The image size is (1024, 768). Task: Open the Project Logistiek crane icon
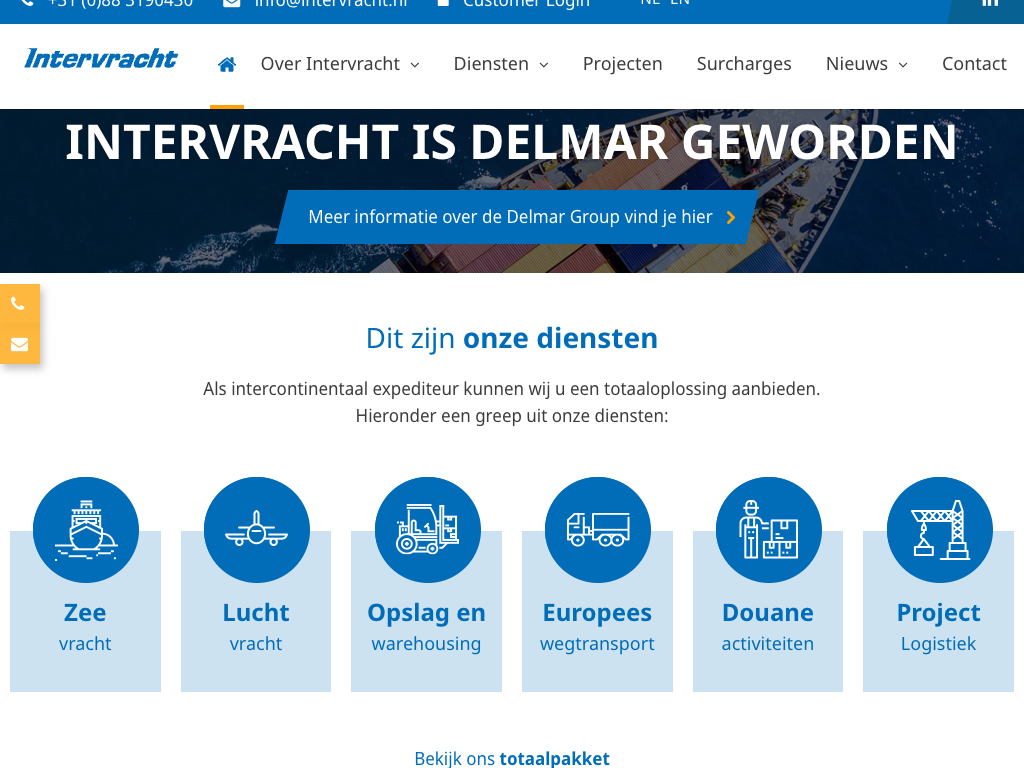[939, 530]
